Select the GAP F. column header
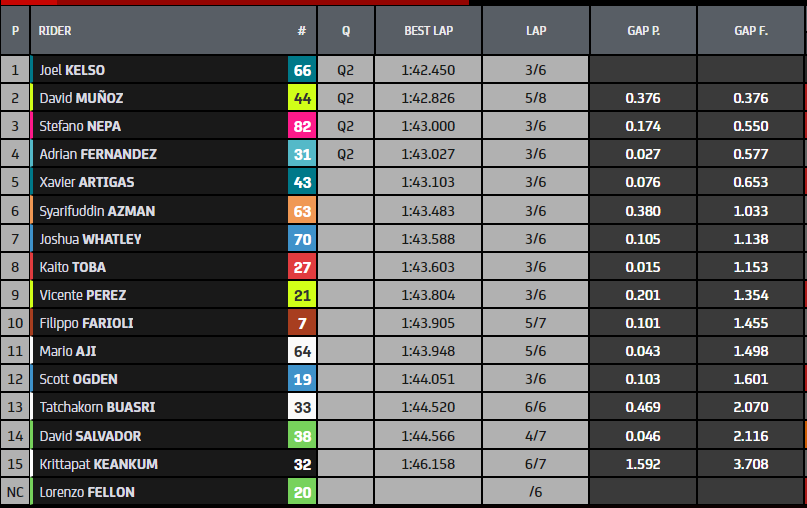 click(750, 31)
